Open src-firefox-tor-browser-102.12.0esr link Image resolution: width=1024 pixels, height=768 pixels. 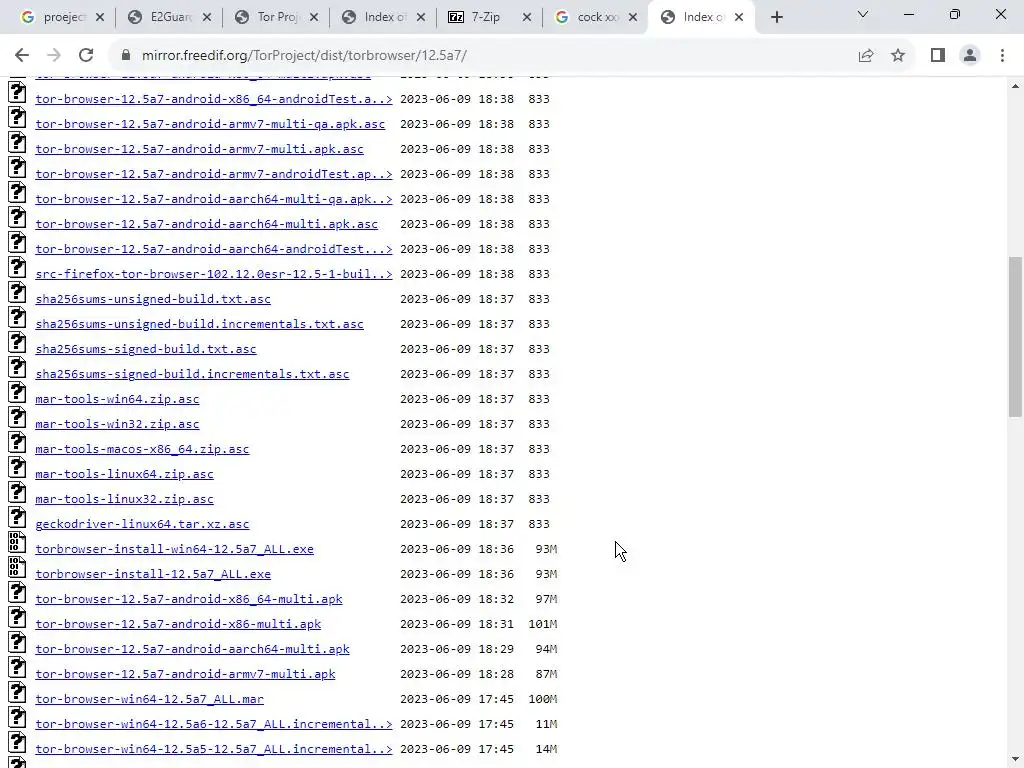(x=214, y=274)
